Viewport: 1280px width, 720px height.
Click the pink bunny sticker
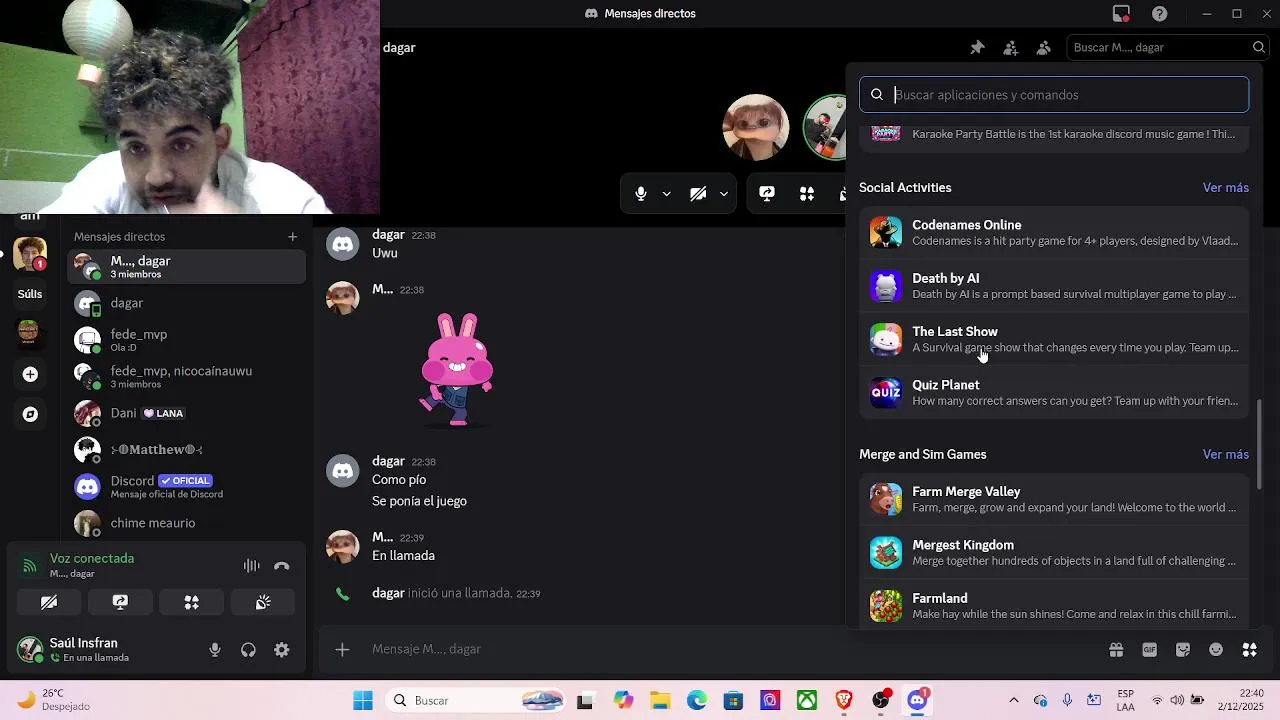pyautogui.click(x=456, y=369)
